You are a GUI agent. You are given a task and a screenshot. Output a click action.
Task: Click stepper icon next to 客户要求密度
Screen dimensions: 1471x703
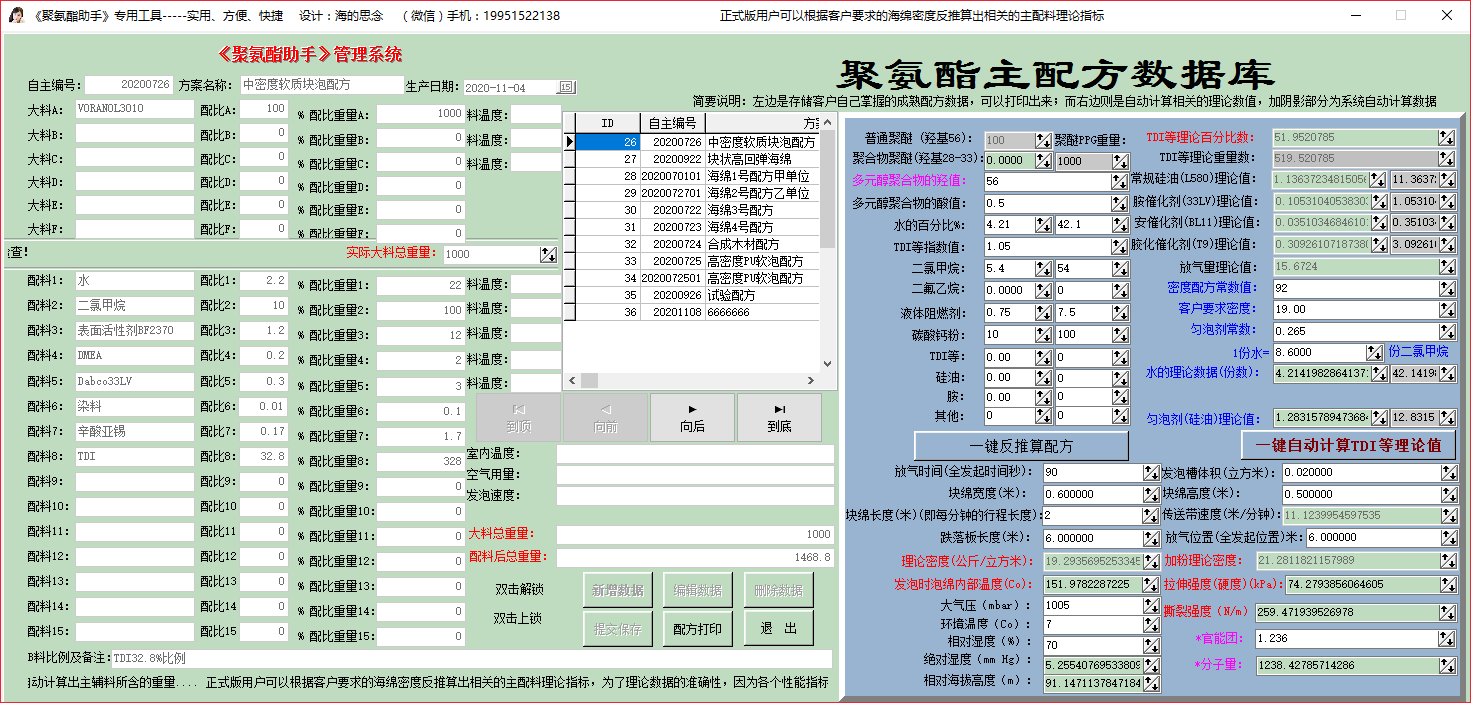pyautogui.click(x=1447, y=309)
